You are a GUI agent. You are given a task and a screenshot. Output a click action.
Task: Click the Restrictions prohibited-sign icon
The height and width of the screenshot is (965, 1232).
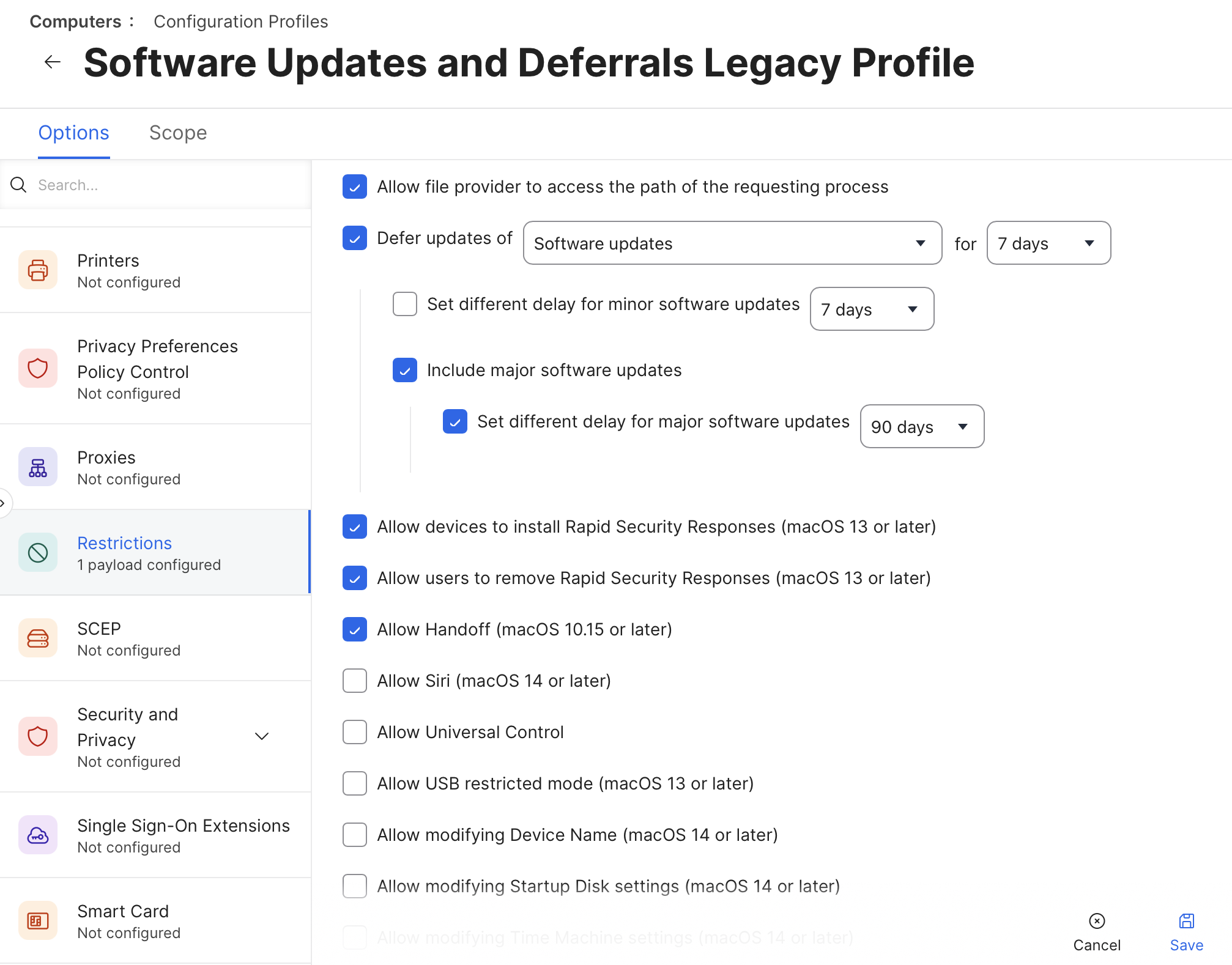point(38,553)
